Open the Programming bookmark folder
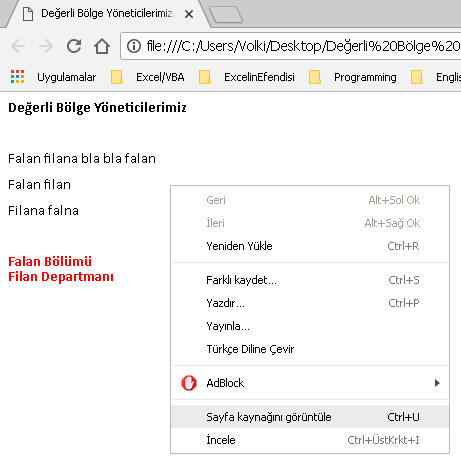 (x=353, y=77)
